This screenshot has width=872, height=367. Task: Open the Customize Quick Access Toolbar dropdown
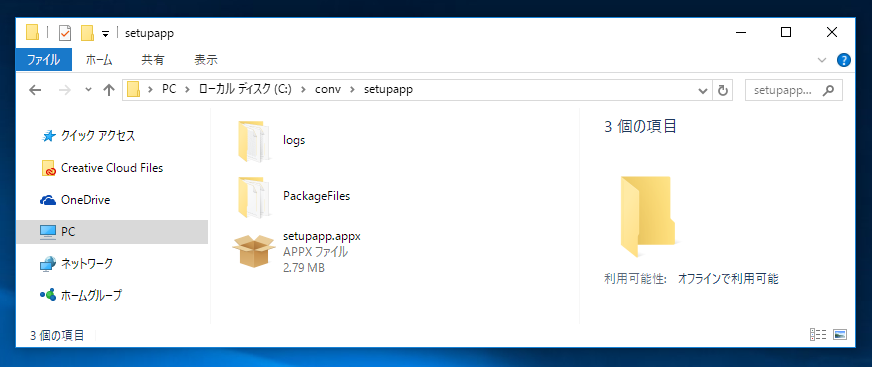click(105, 34)
